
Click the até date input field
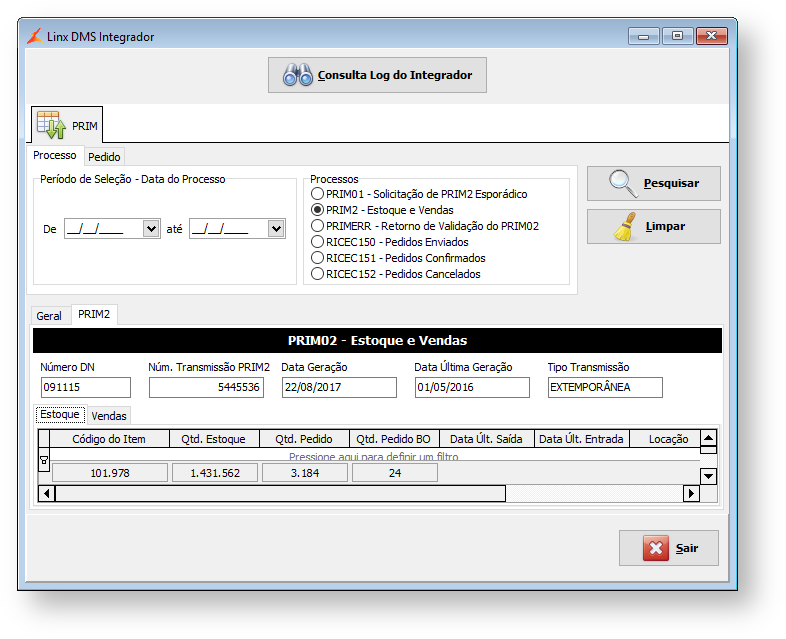[229, 229]
